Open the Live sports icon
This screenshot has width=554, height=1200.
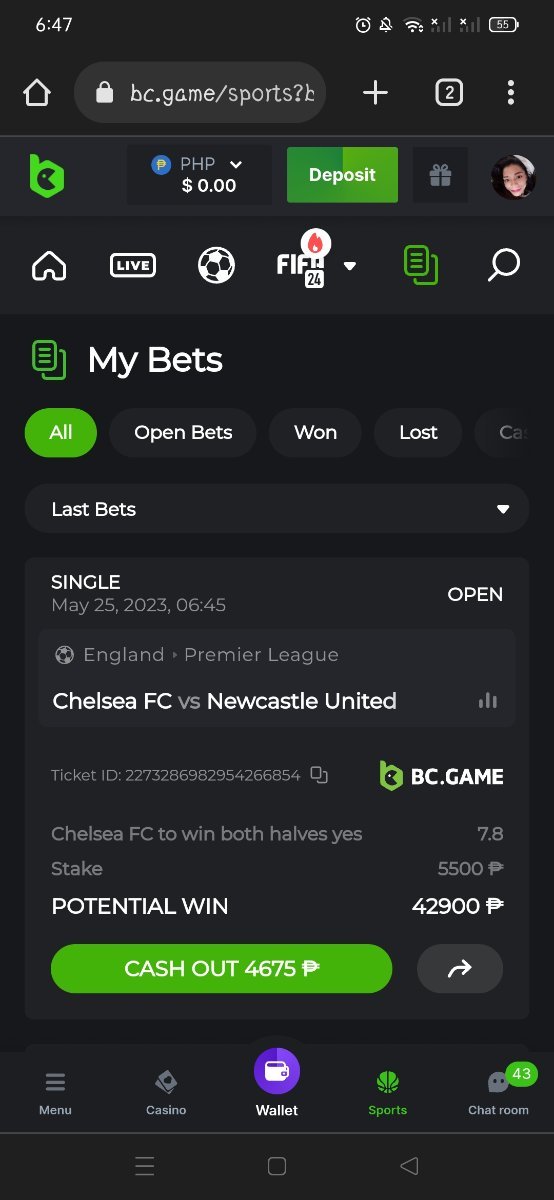133,265
